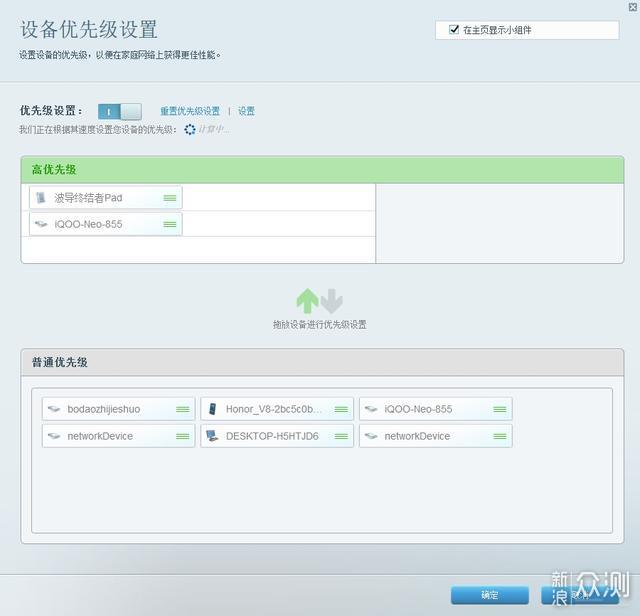This screenshot has height=616, width=640.
Task: Click the computer icon of DESKTOP-H5HTJD6
Action: tap(212, 436)
